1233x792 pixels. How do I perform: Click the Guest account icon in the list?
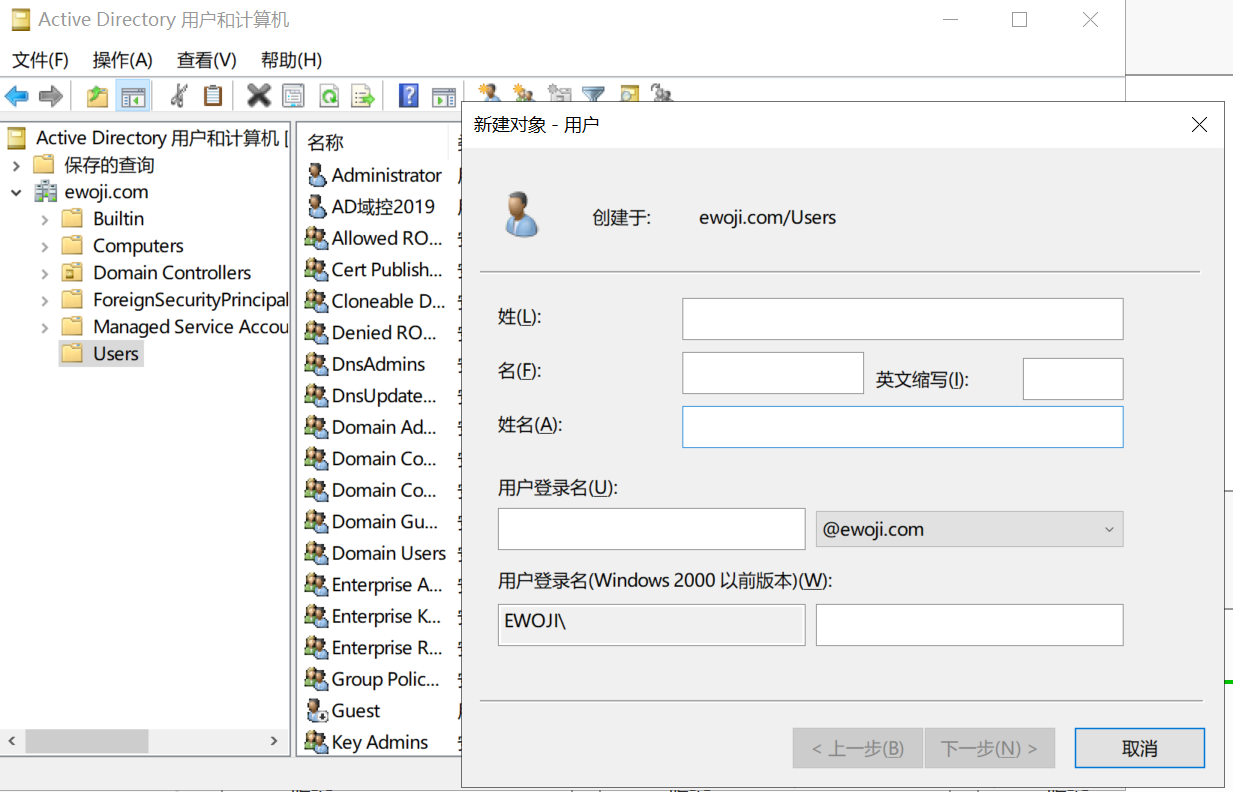point(317,711)
